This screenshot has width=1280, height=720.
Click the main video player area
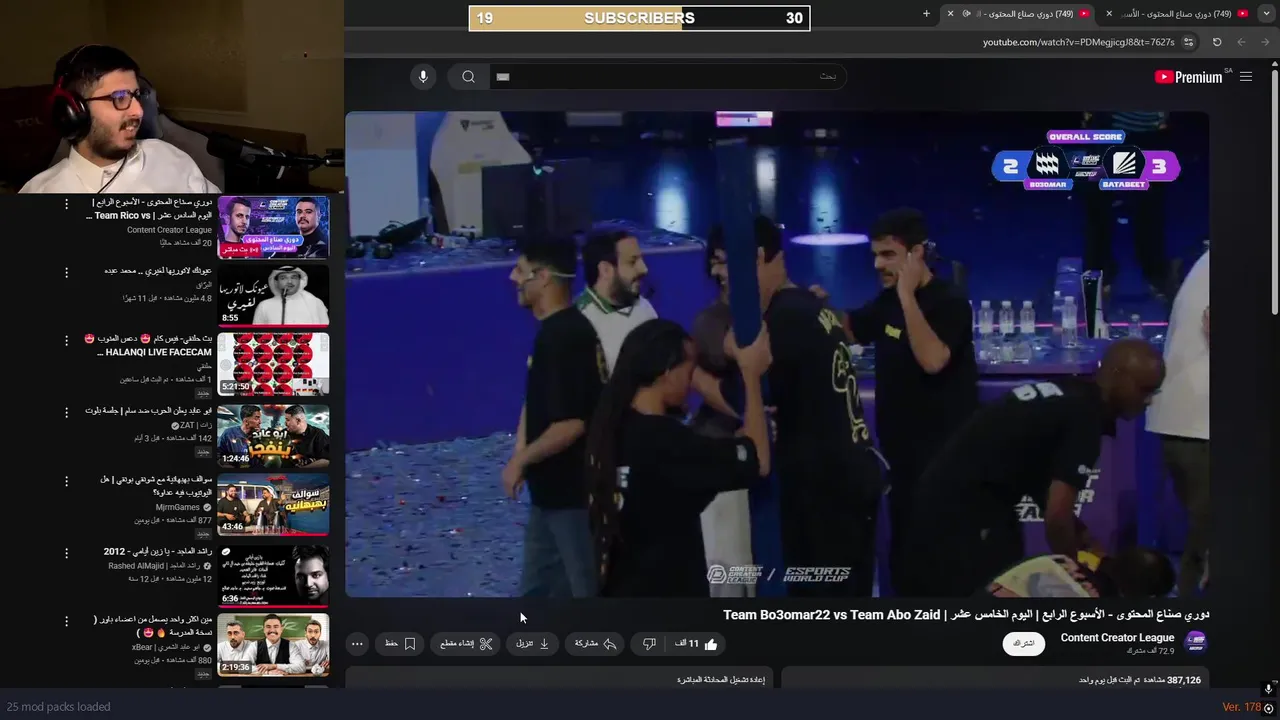point(777,354)
